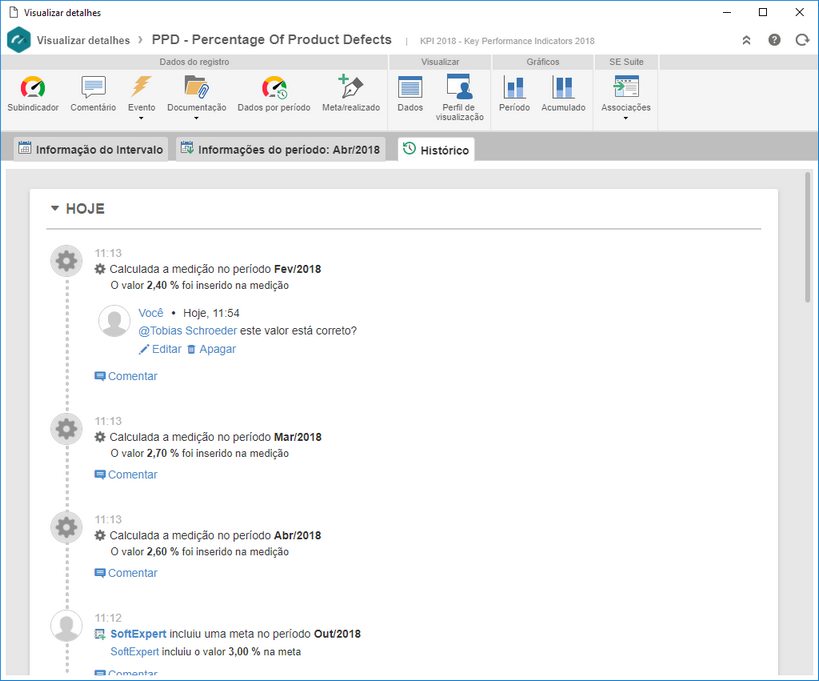Collapse the HOJE section
The image size is (819, 681).
(x=54, y=208)
